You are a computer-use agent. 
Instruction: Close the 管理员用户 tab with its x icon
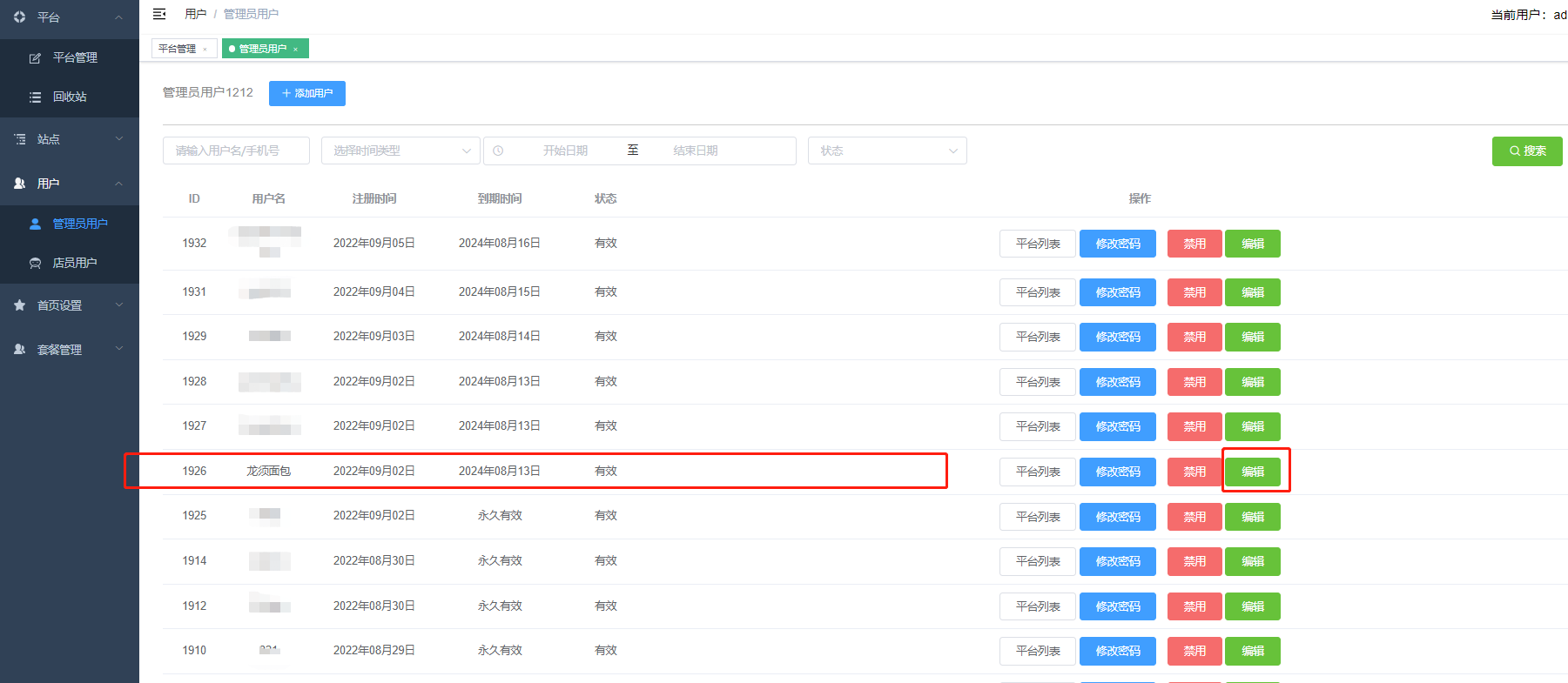tap(296, 50)
